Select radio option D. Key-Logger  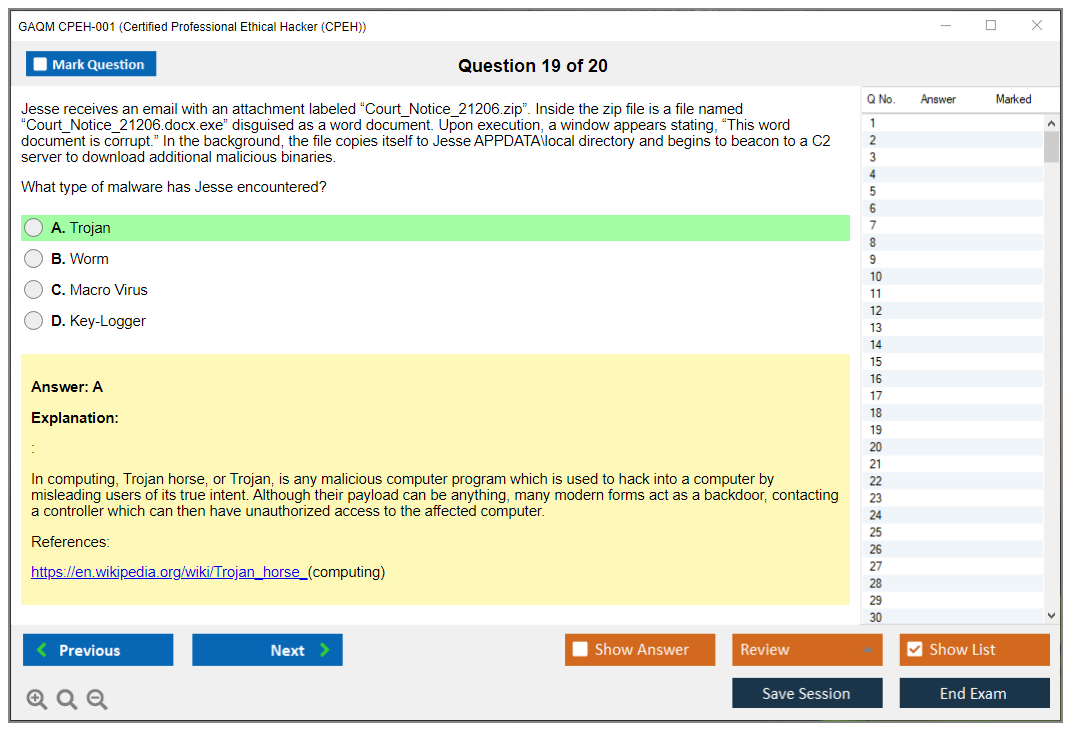34,321
